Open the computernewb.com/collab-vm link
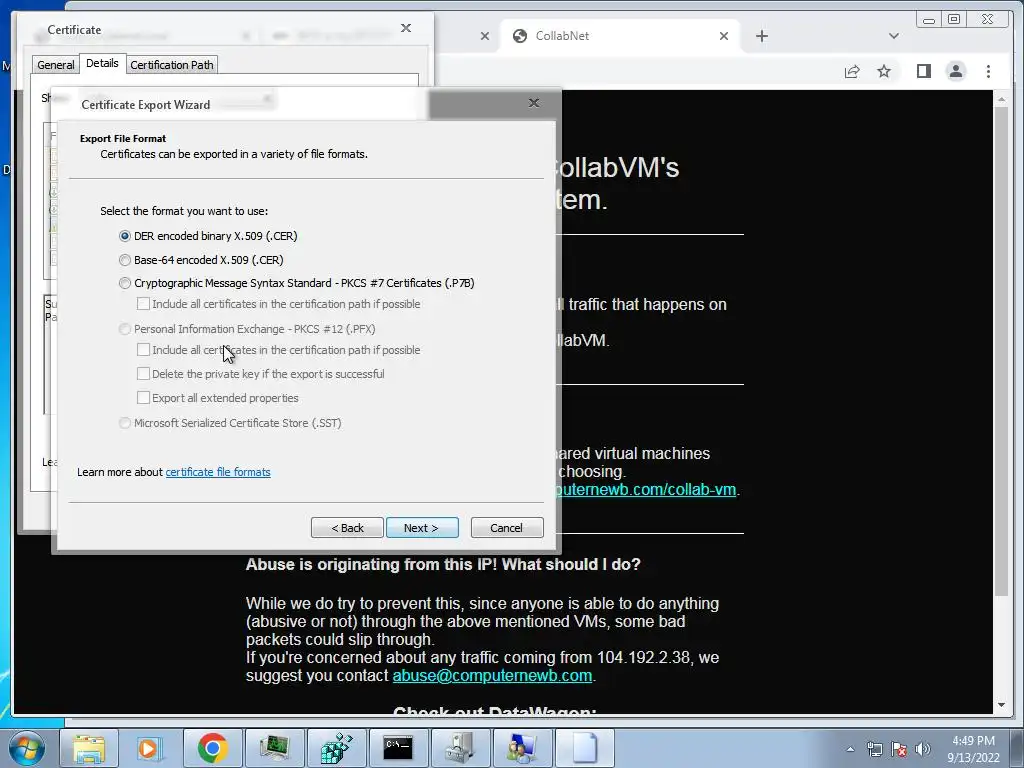Viewport: 1024px width, 768px height. pos(646,489)
